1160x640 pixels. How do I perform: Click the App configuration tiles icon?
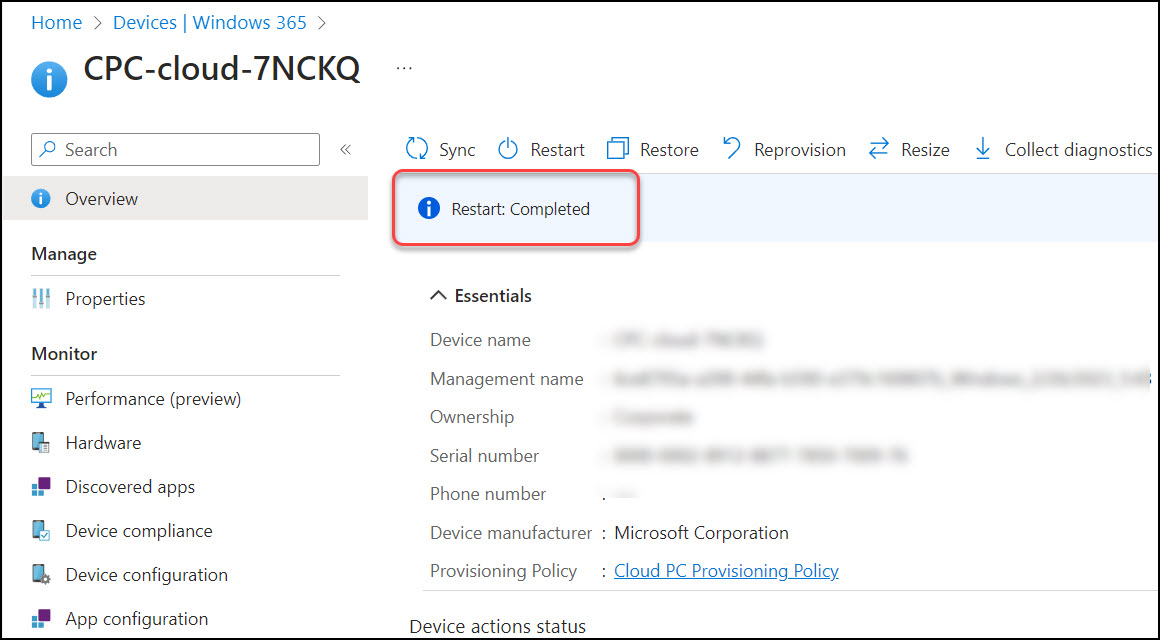coord(41,619)
